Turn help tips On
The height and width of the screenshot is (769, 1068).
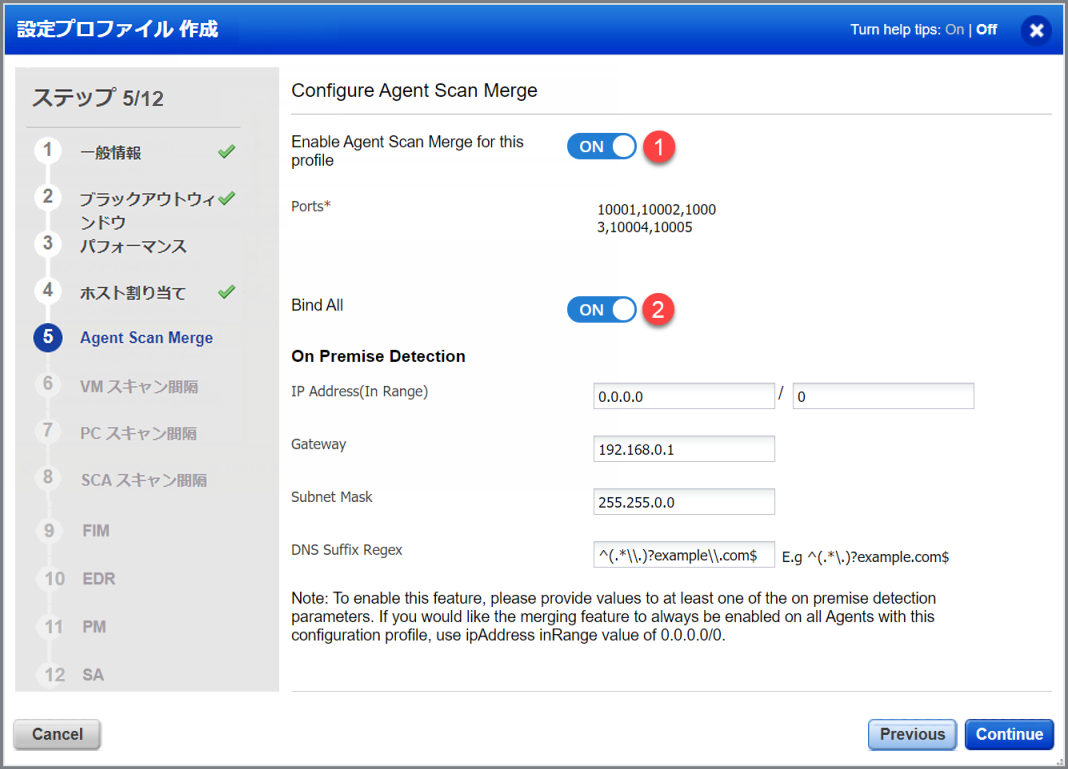click(954, 30)
